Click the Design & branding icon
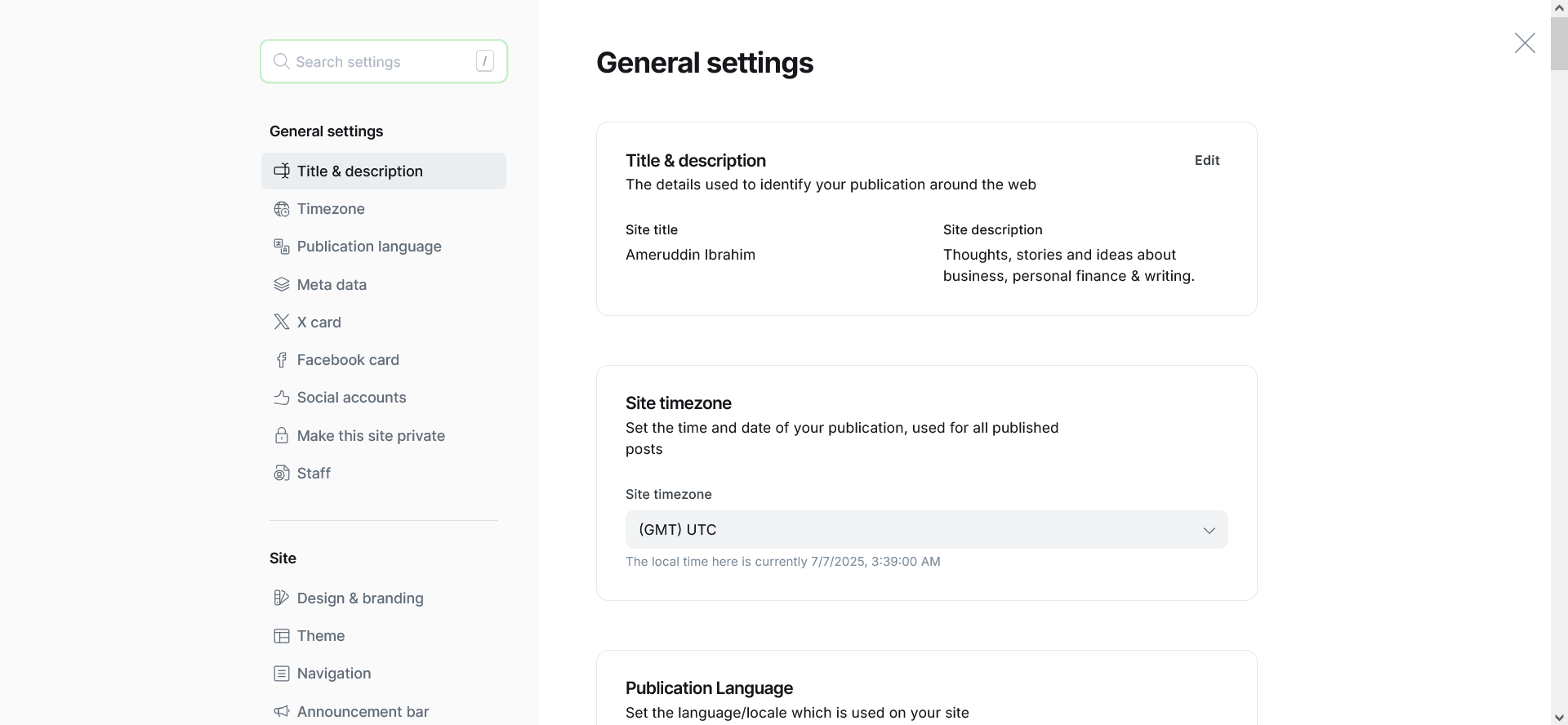 click(282, 598)
